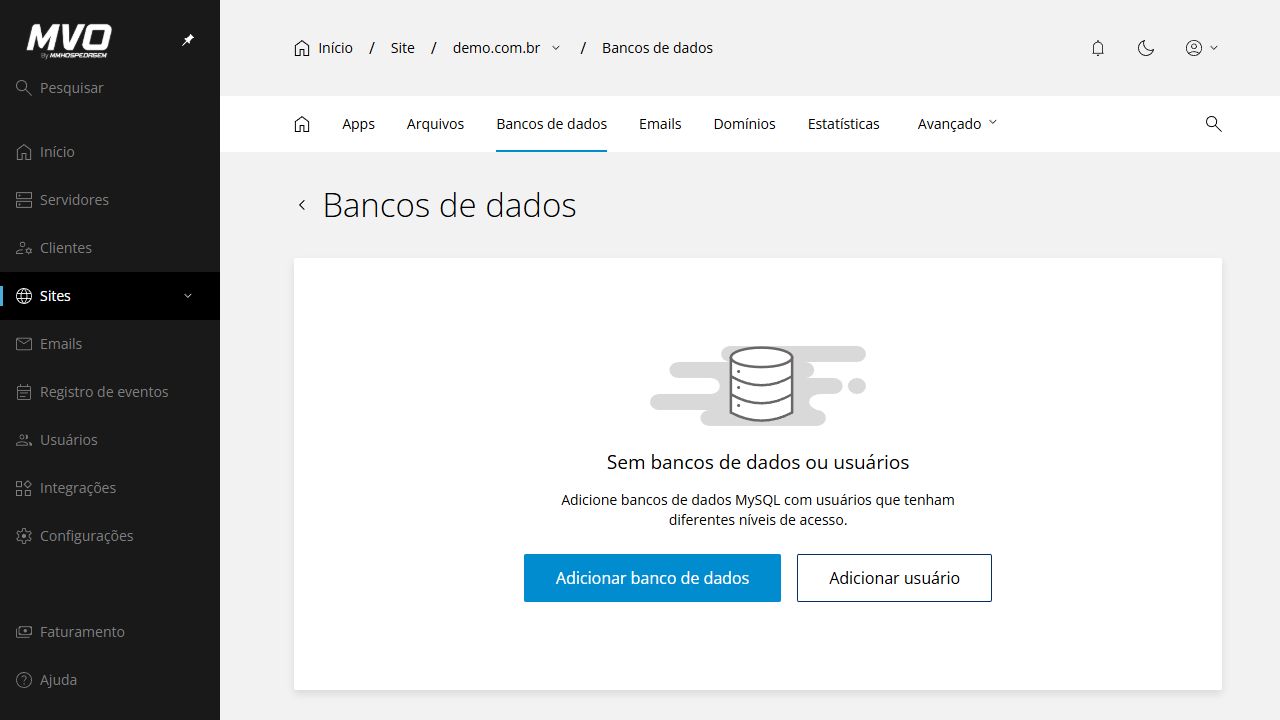
Task: Go to Usuários in the sidebar
Action: tap(110, 440)
